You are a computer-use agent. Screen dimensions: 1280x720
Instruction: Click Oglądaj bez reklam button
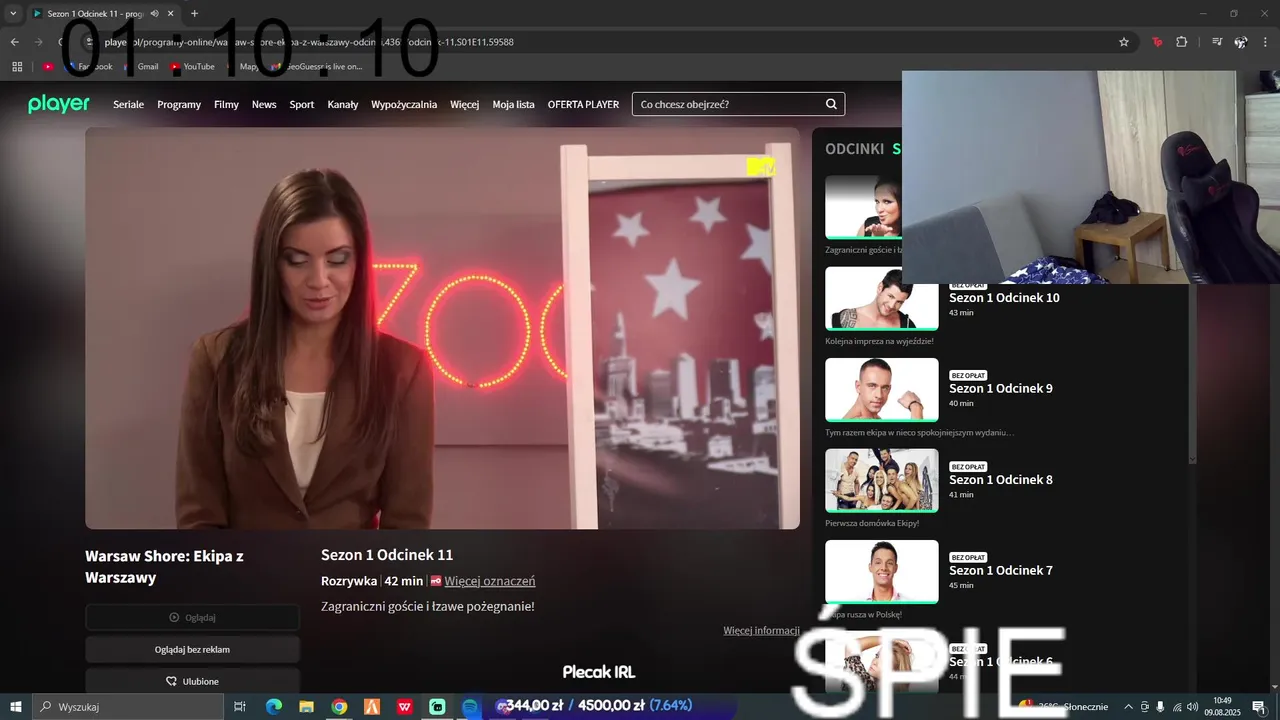pyautogui.click(x=192, y=649)
